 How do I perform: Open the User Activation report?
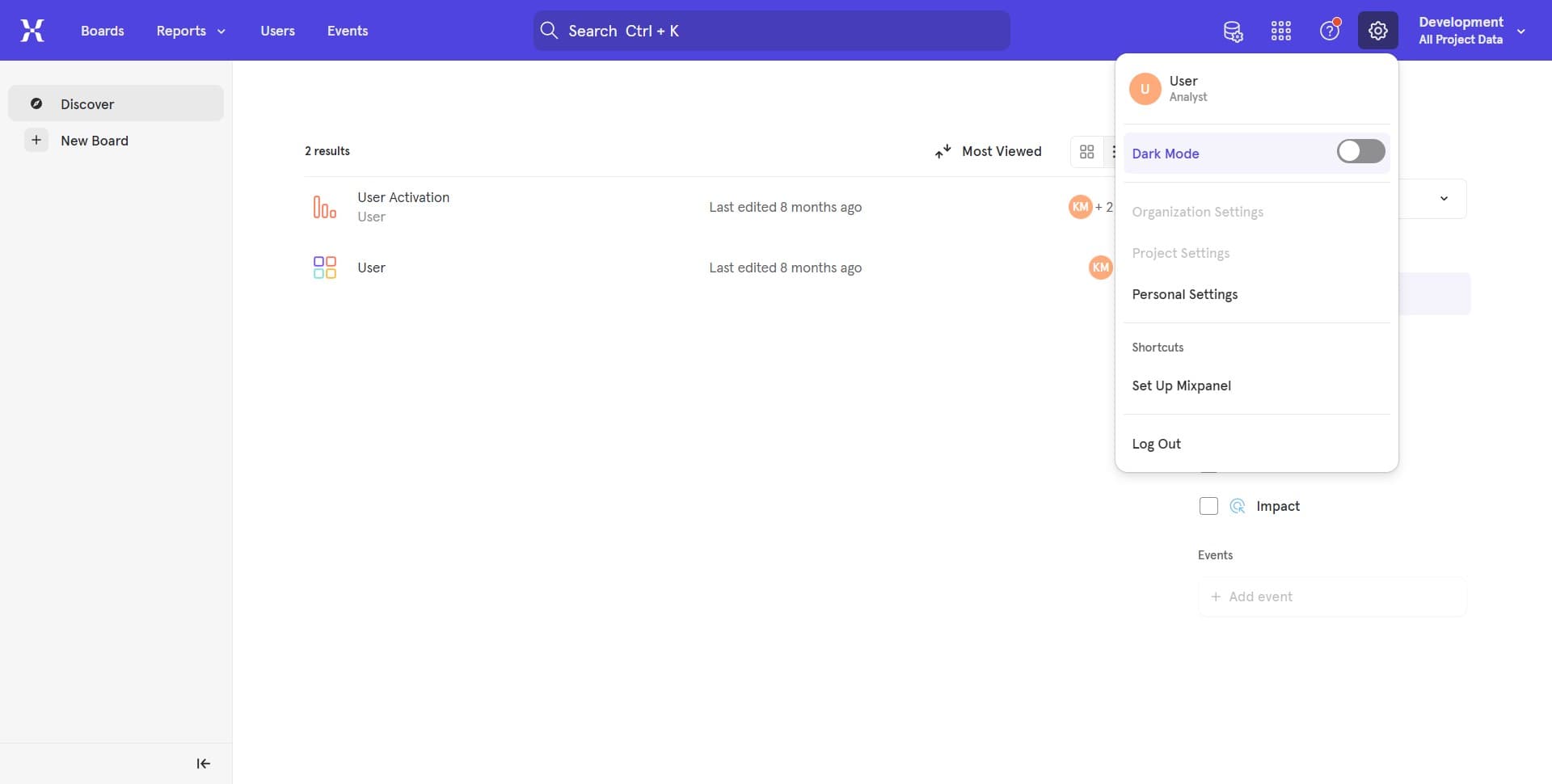(403, 198)
